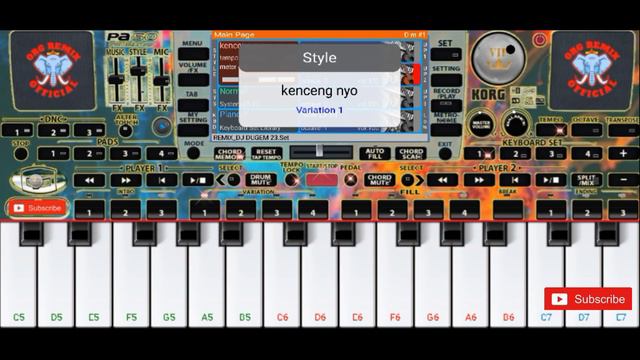Click the SET button

(x=446, y=54)
